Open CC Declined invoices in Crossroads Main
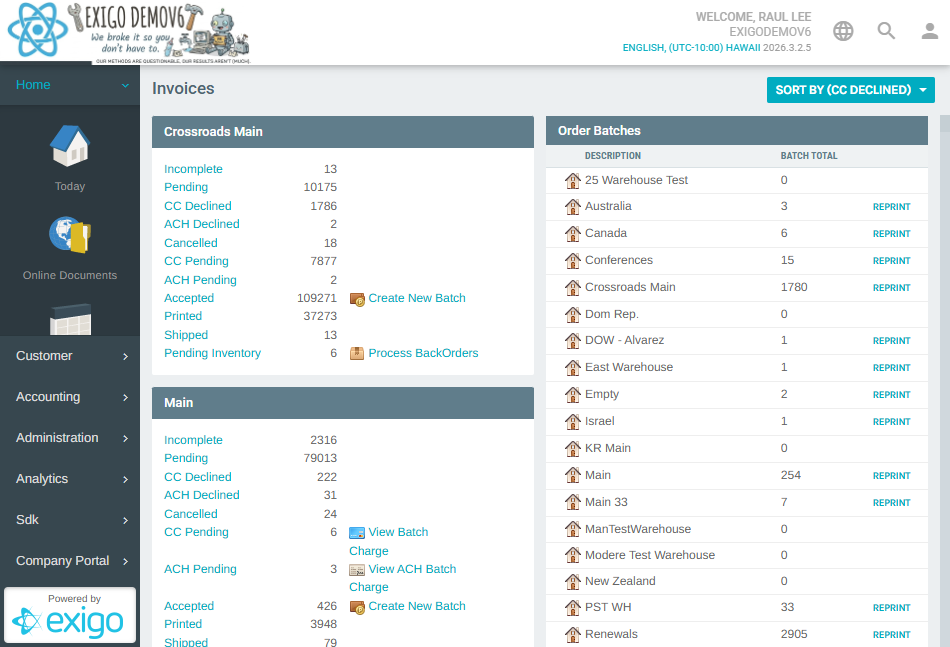The image size is (950, 647). coord(197,205)
